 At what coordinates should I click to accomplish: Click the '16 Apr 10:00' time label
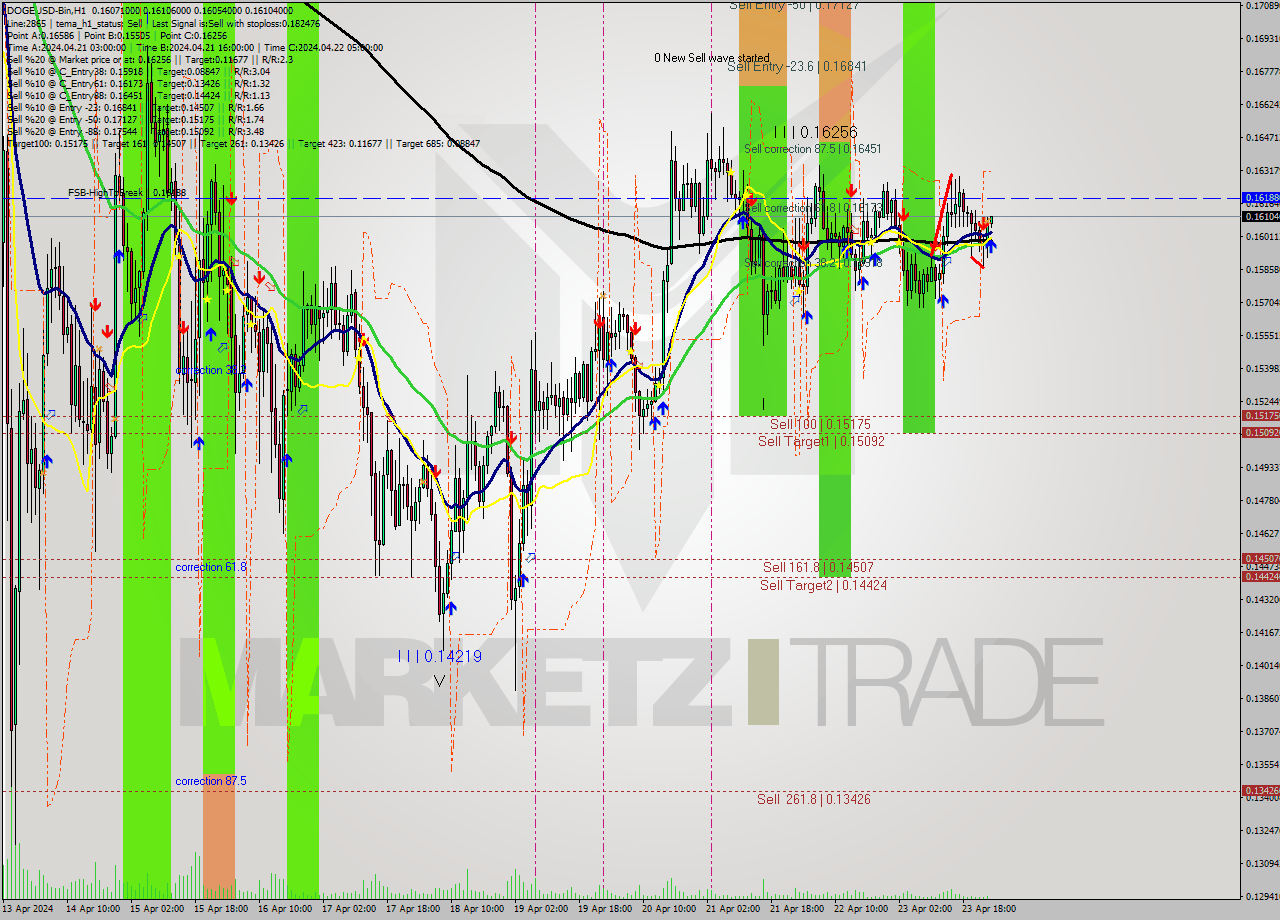(285, 909)
